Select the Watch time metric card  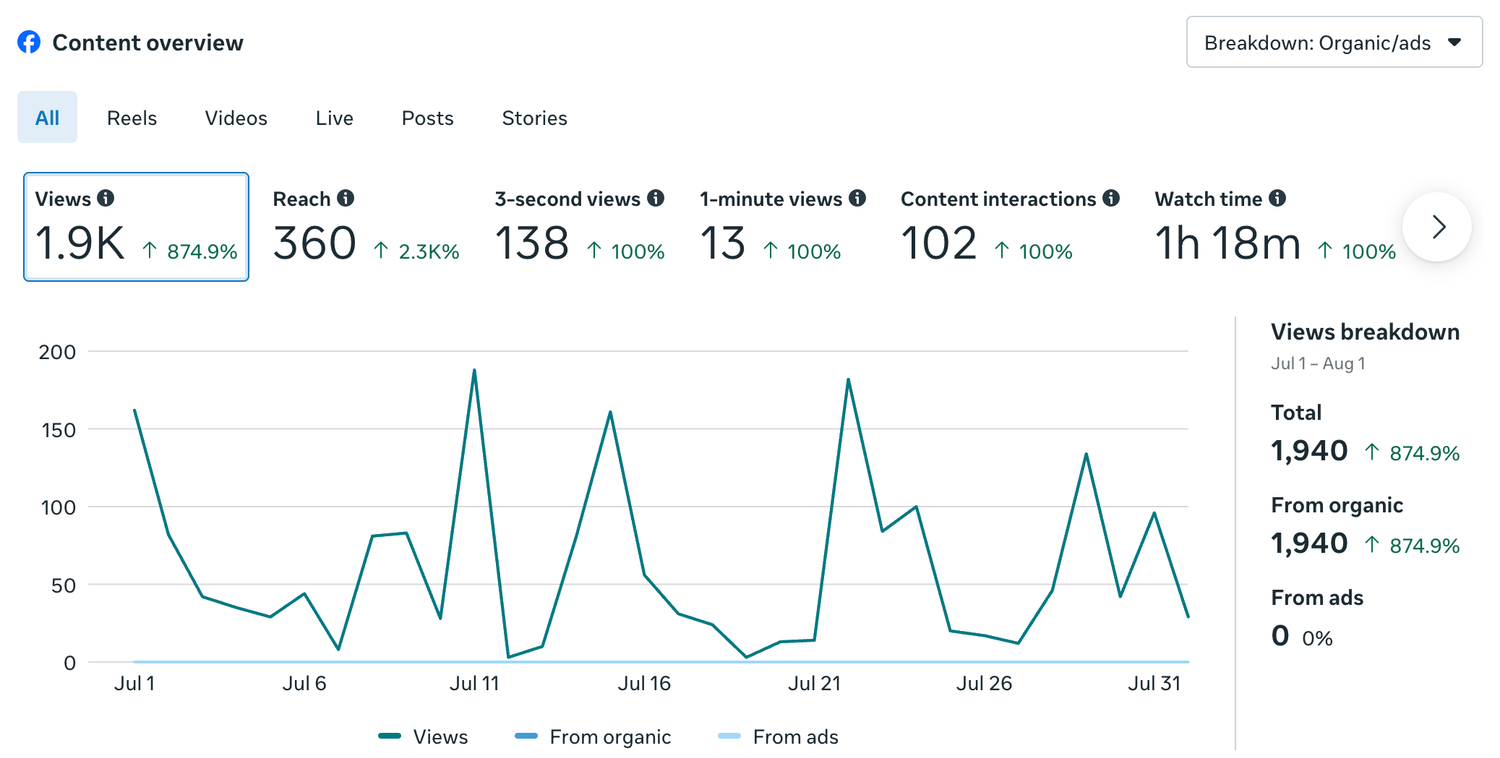pyautogui.click(x=1275, y=227)
